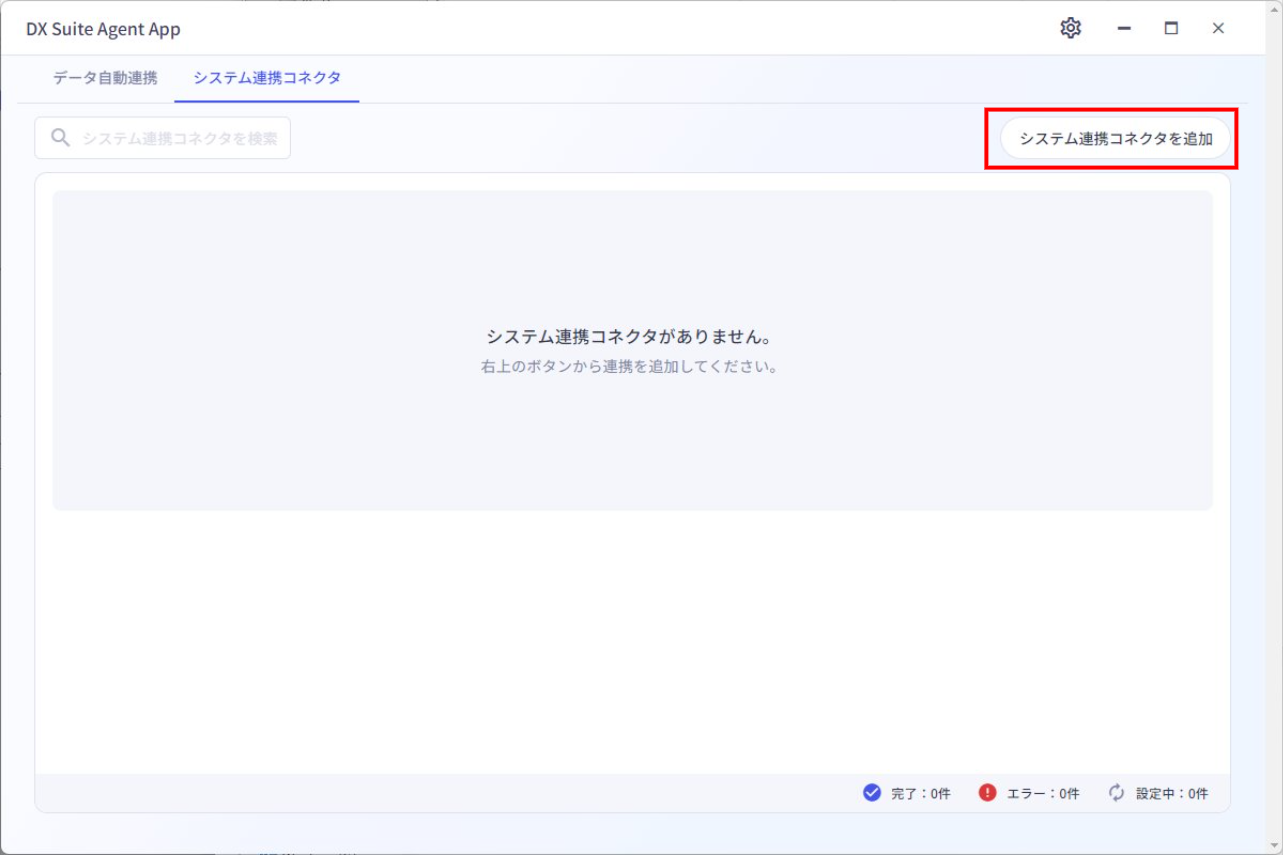Open settings via the gear icon
The image size is (1283, 855).
[1070, 28]
